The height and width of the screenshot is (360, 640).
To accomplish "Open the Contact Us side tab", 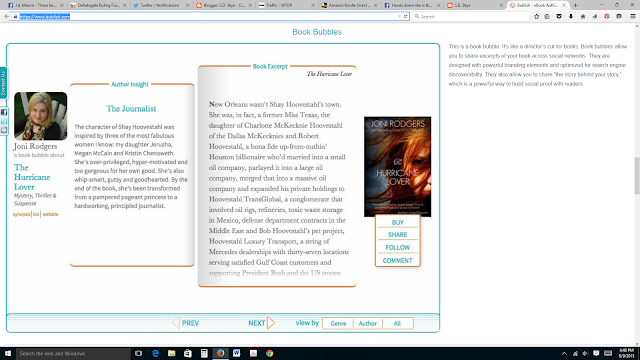I will click(3, 83).
